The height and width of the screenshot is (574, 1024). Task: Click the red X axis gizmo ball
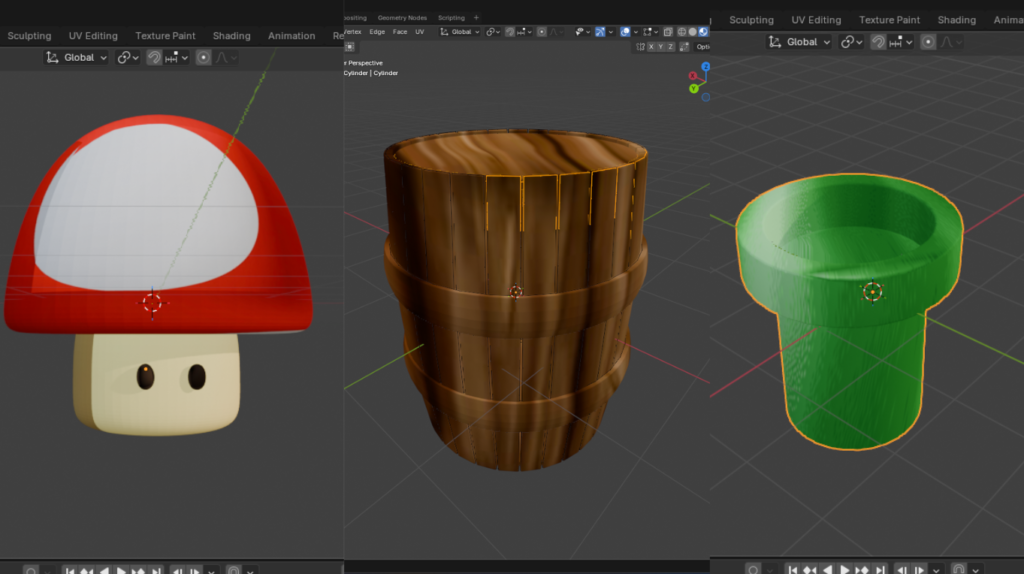[x=692, y=76]
